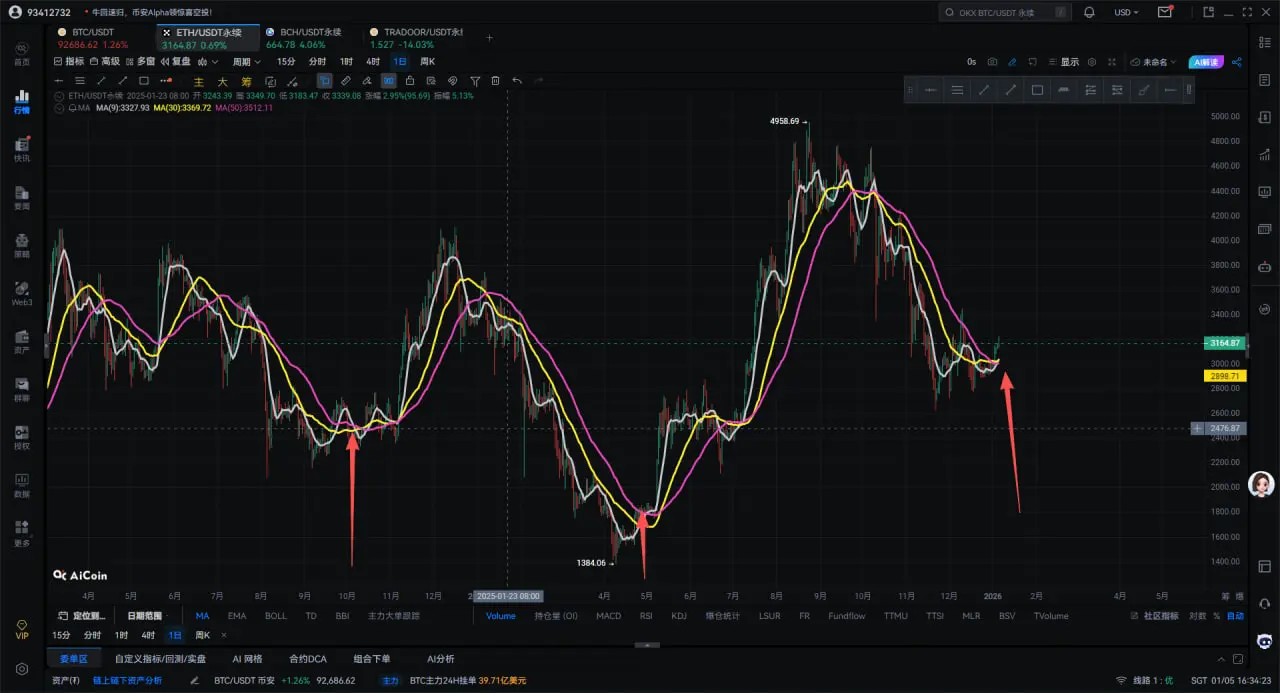Select the trash delete drawings icon

(495, 80)
